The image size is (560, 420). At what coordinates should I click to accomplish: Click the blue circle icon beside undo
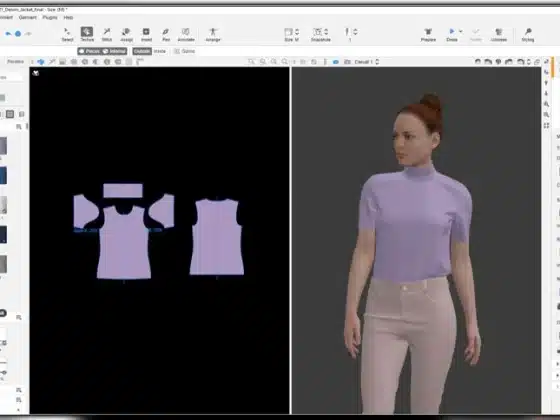(x=18, y=34)
